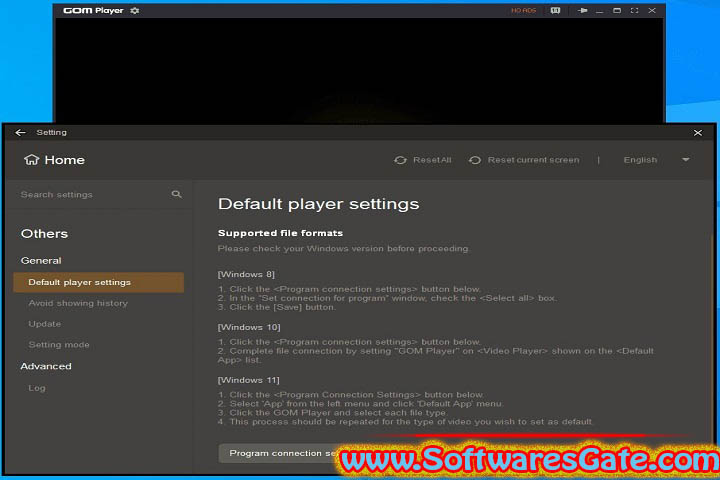Select the General category

point(41,260)
